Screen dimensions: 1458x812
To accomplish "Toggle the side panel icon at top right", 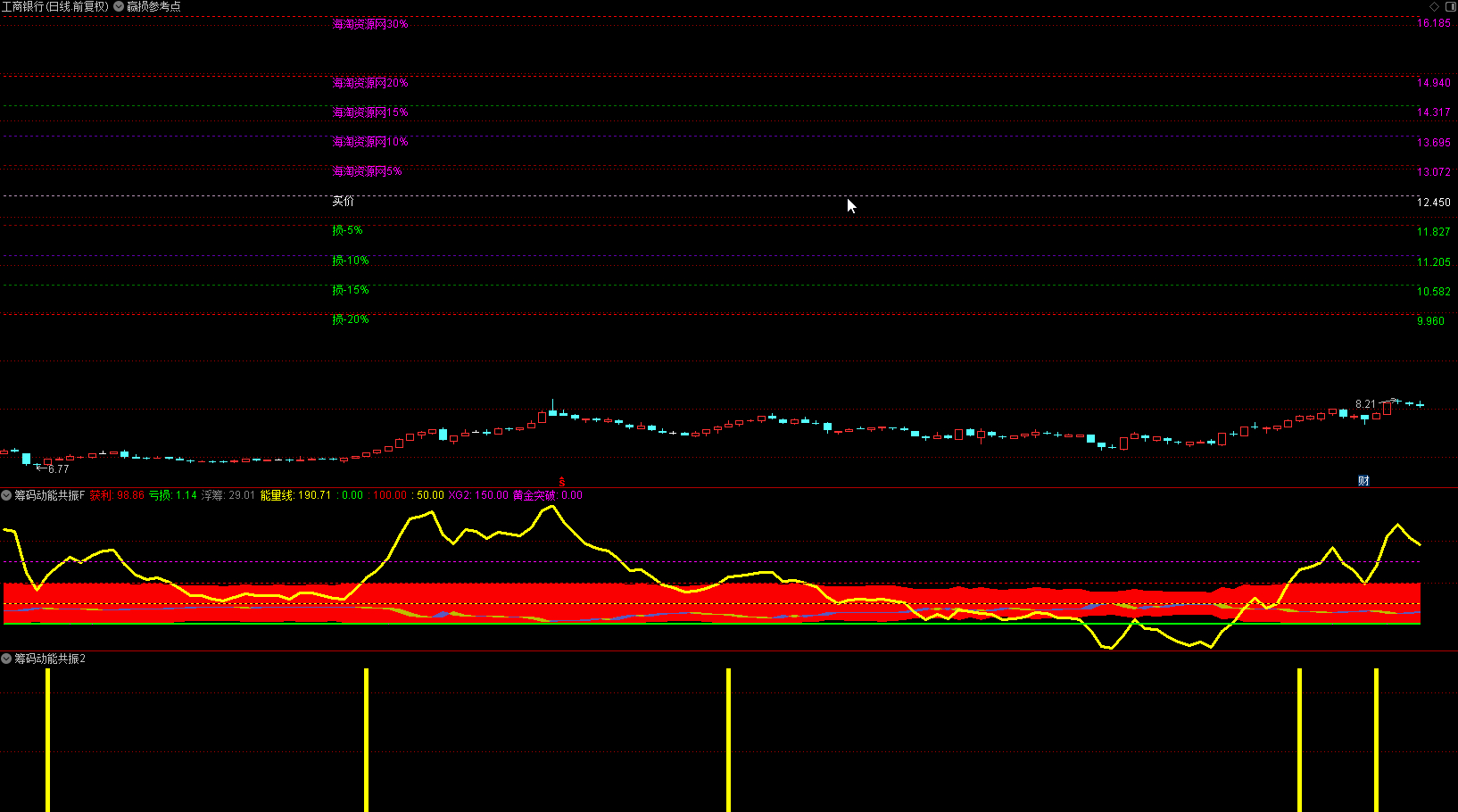I will click(1450, 6).
